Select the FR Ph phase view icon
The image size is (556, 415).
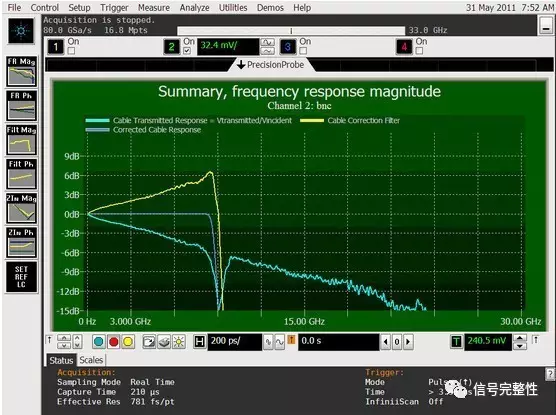click(22, 106)
